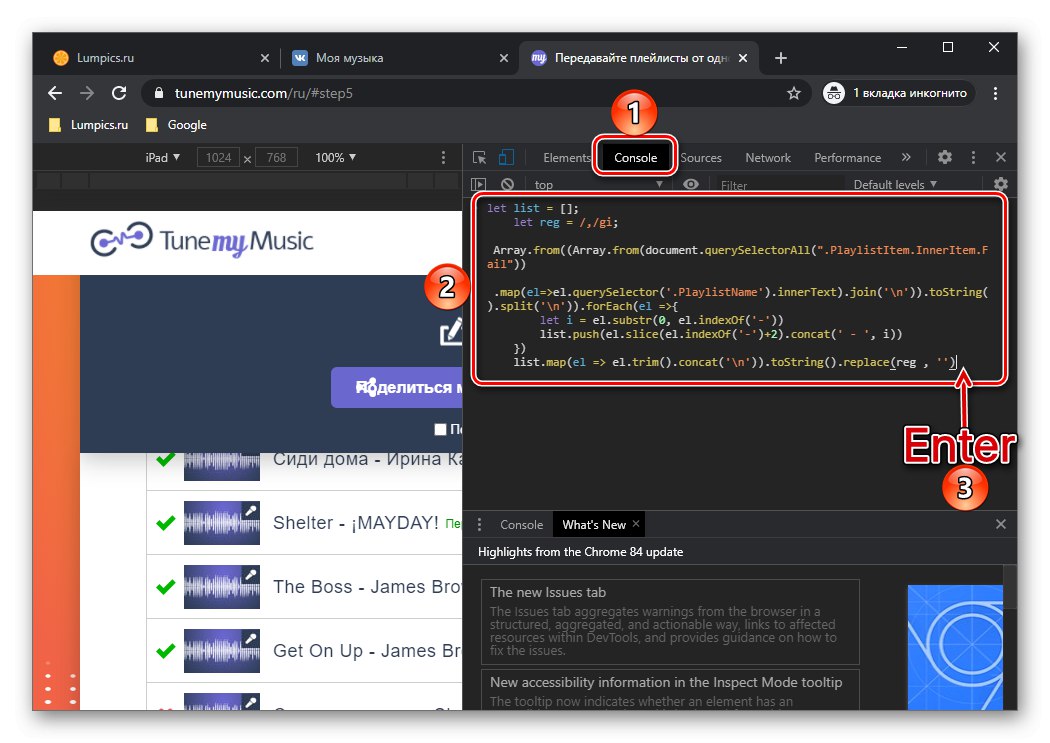This screenshot has height=743, width=1050.
Task: Open the iPad device preset dropdown
Action: [x=162, y=157]
